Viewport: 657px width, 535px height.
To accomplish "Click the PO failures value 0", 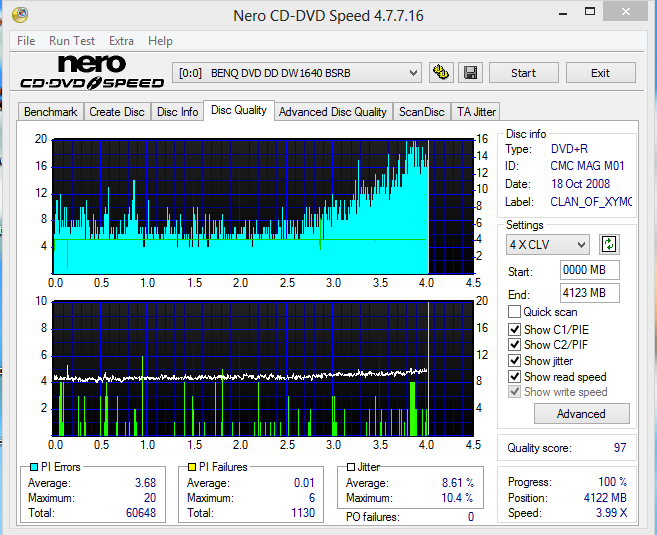I will click(x=471, y=517).
